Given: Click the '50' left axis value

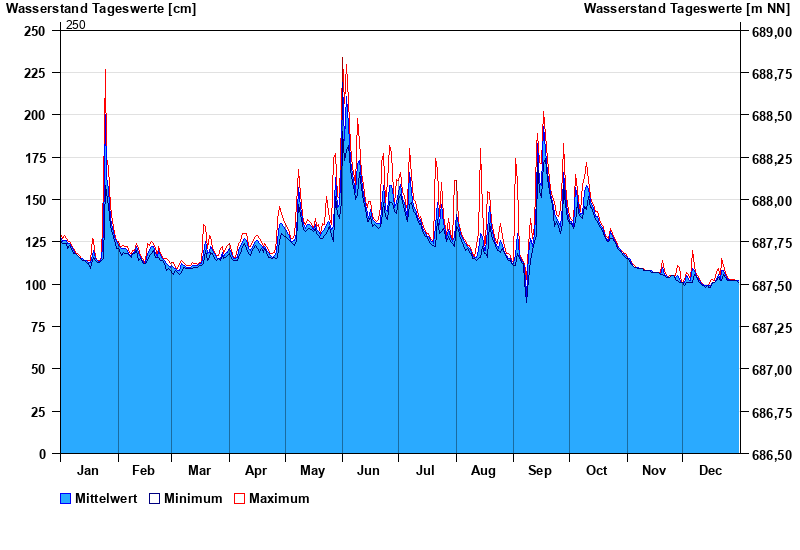Looking at the screenshot, I should [38, 369].
